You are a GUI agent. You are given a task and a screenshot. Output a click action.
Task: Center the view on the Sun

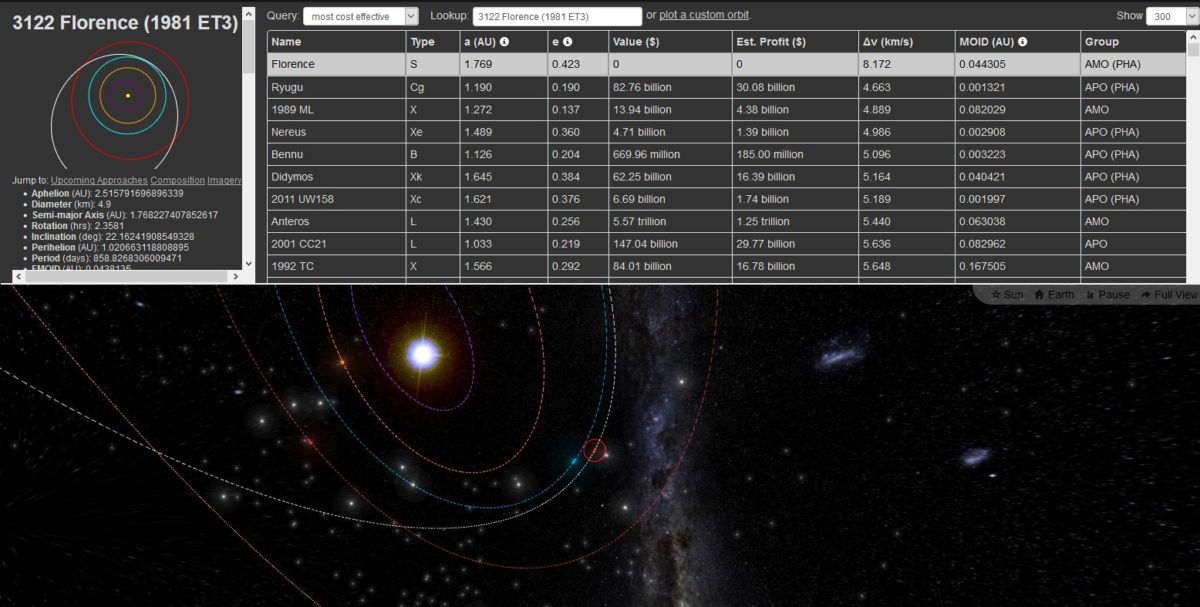(x=1007, y=295)
